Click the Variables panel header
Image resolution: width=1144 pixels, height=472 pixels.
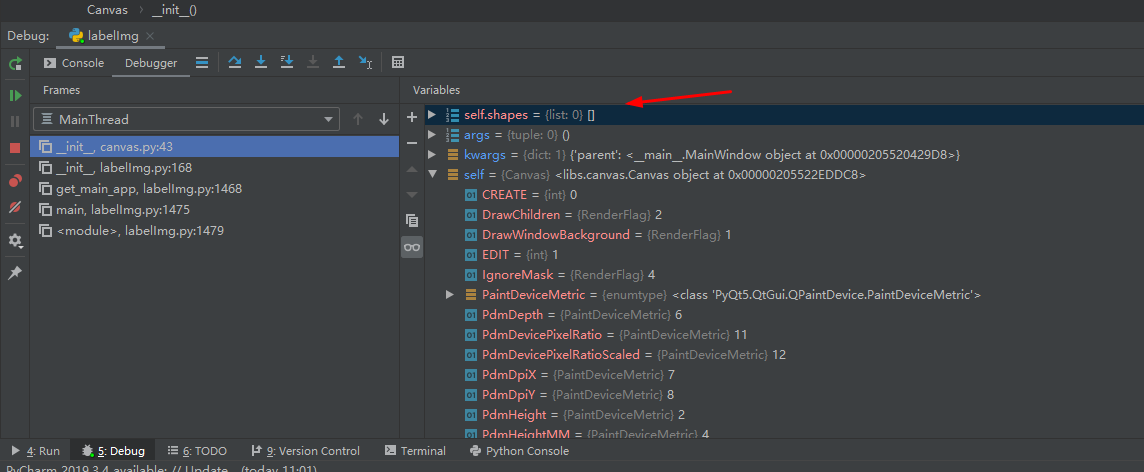[x=436, y=90]
